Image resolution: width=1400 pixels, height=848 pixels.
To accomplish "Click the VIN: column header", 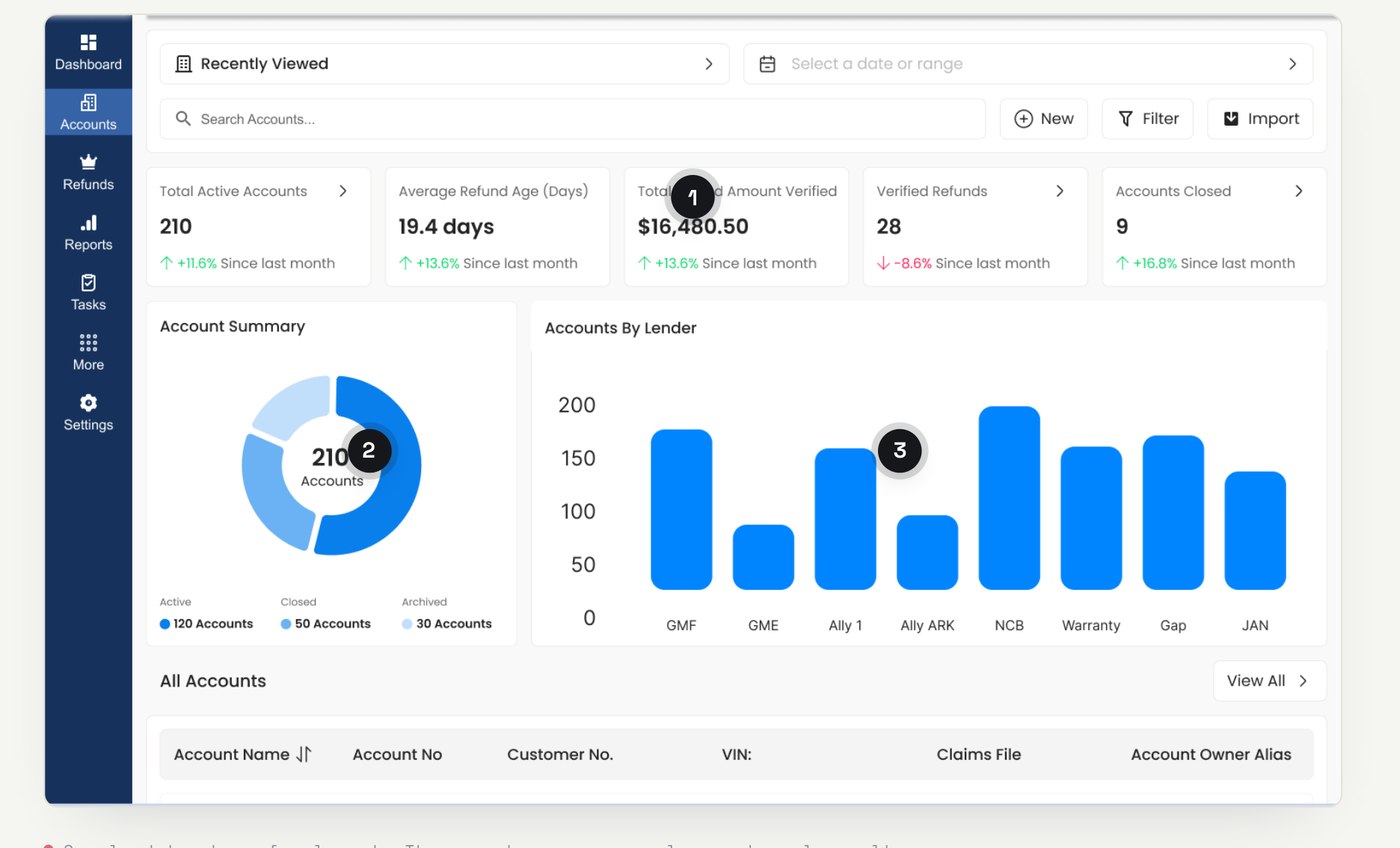I will (x=737, y=755).
